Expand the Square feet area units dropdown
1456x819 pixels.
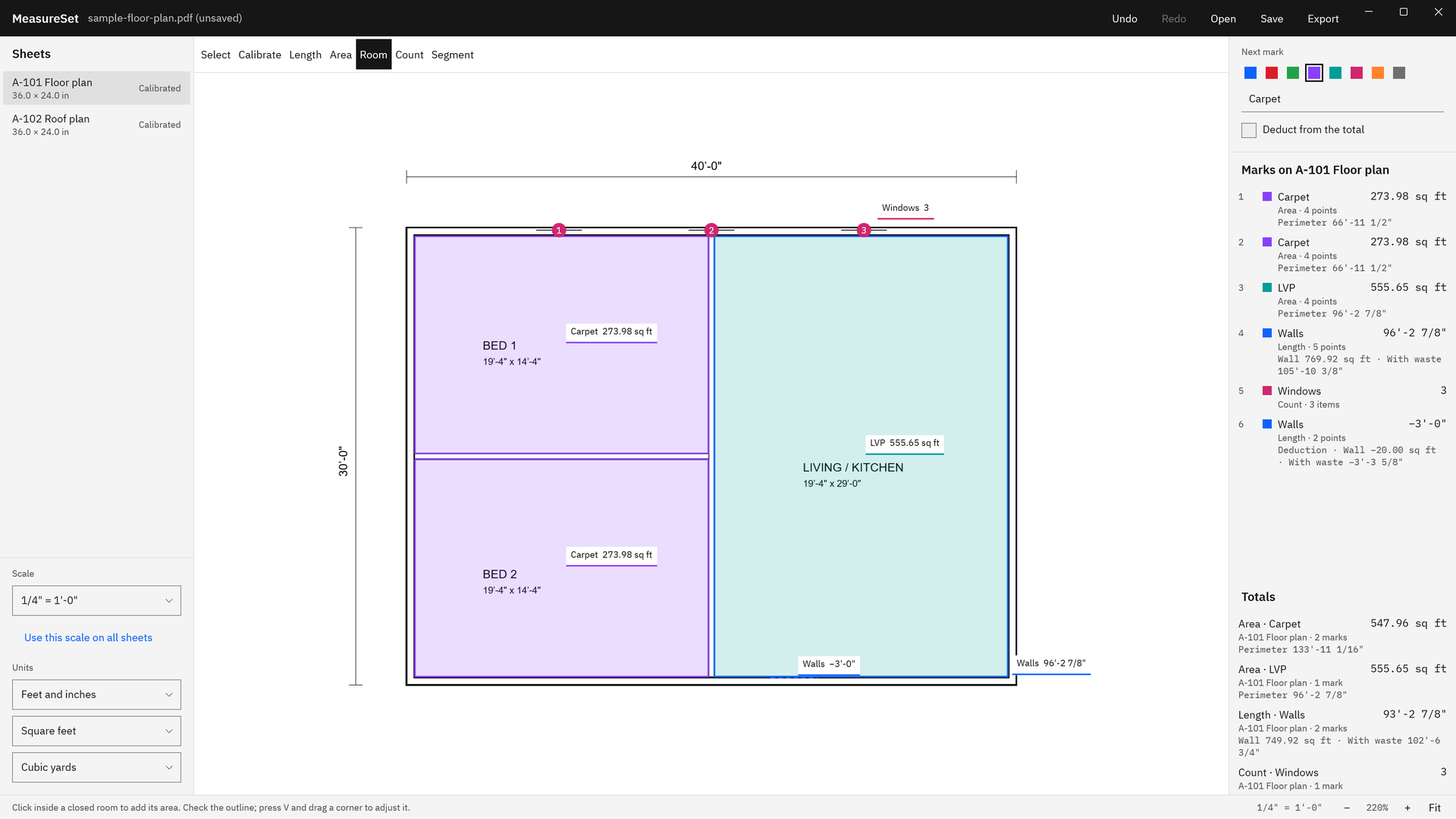(96, 731)
